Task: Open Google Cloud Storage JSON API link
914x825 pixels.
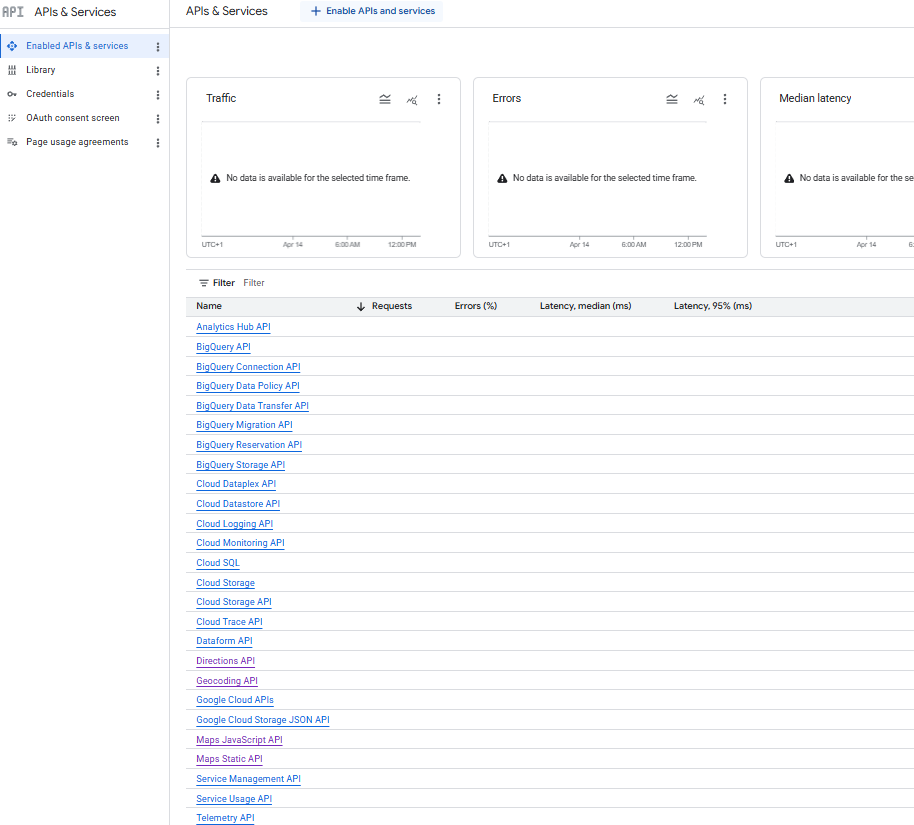Action: click(x=263, y=719)
